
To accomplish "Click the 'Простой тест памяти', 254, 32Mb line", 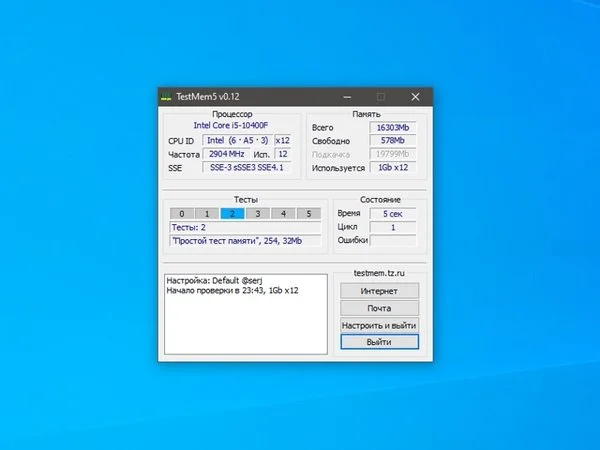I will coord(245,241).
